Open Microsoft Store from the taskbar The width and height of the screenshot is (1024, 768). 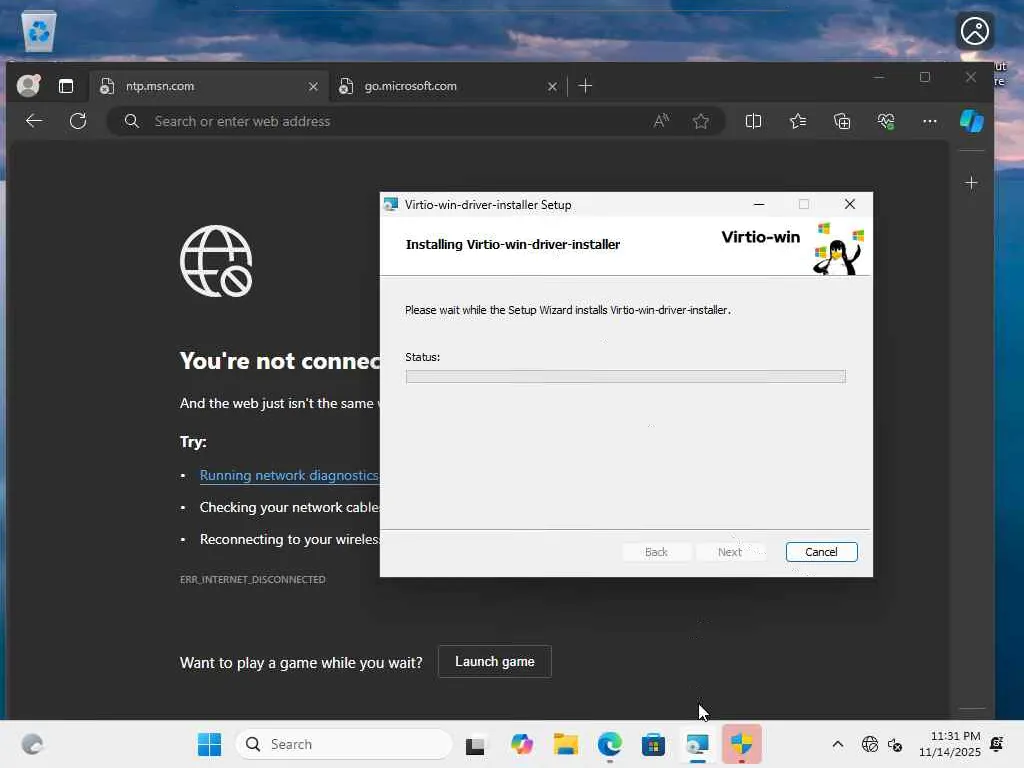coord(653,744)
